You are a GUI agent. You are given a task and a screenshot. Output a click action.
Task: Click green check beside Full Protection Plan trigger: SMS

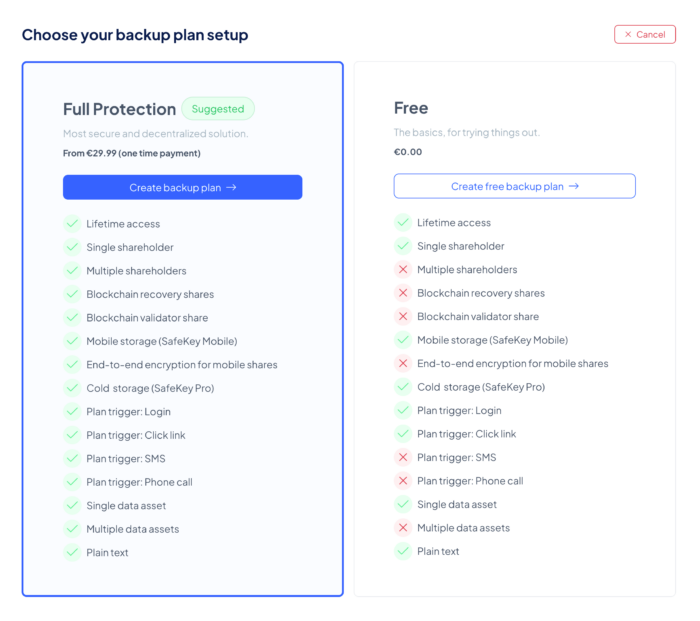tap(72, 458)
